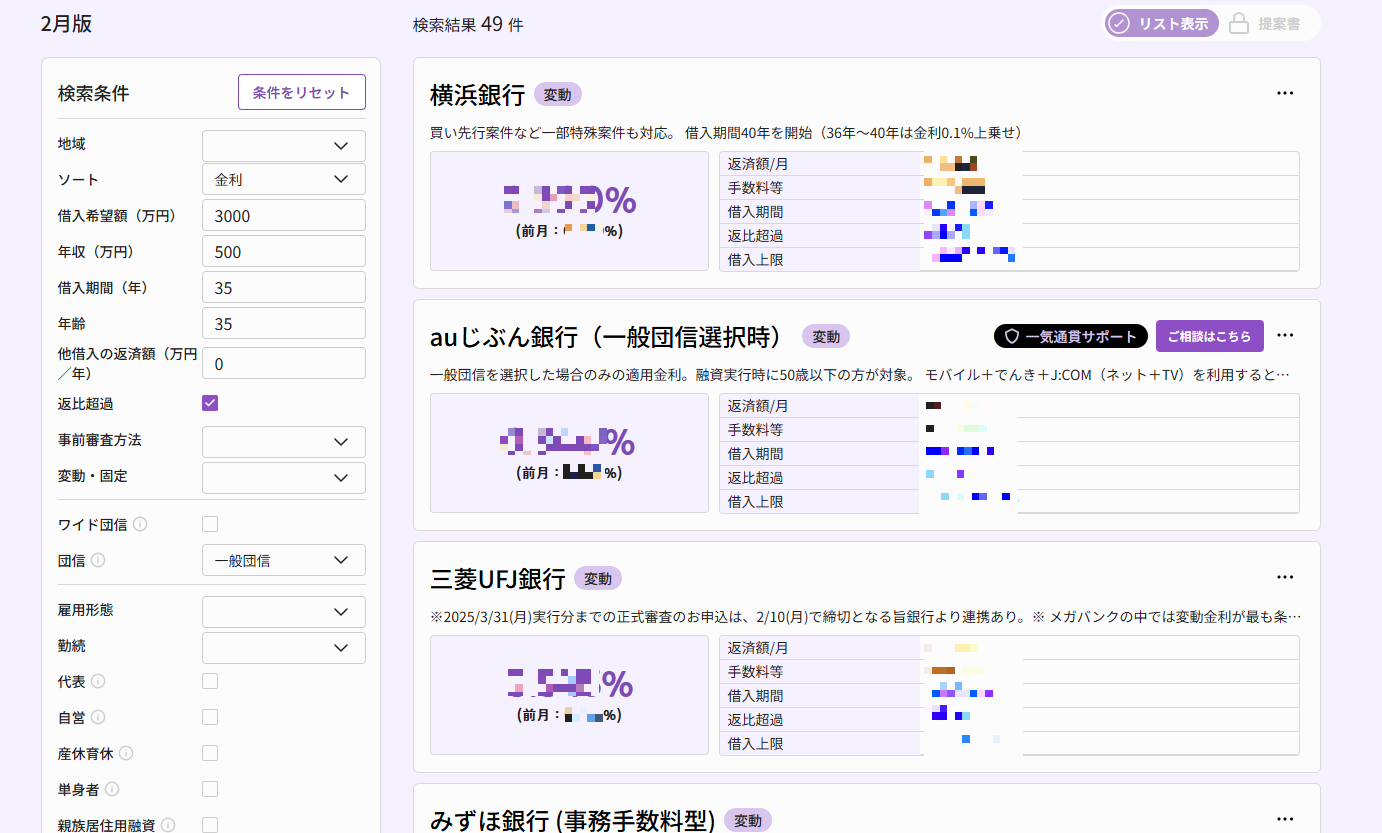Check the 単身者 checkbox
The width and height of the screenshot is (1382, 833).
tap(210, 789)
